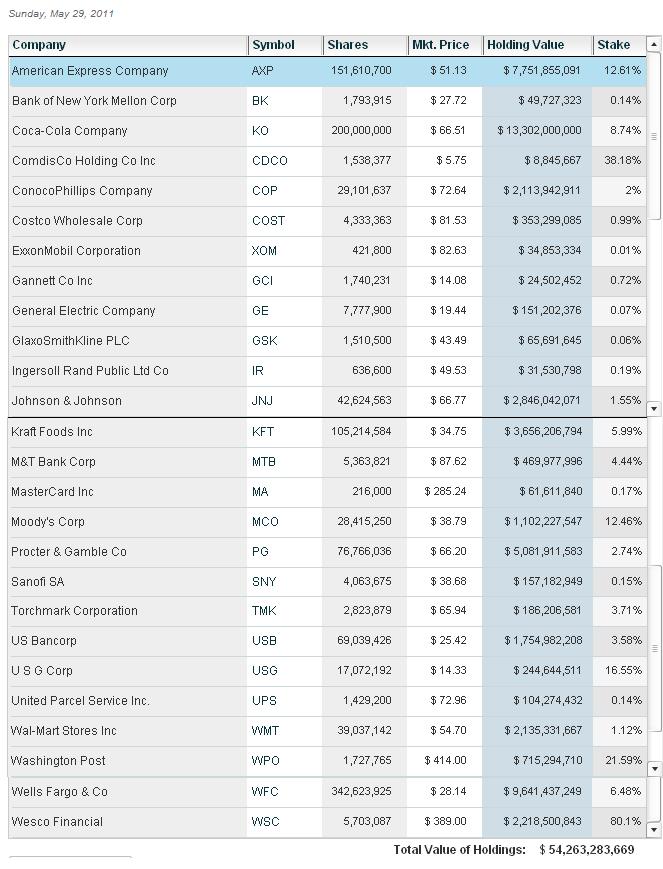Viewport: 663px width, 869px height.
Task: Click scrollbar down arrow beside Johnson & Johnson
Action: click(654, 409)
